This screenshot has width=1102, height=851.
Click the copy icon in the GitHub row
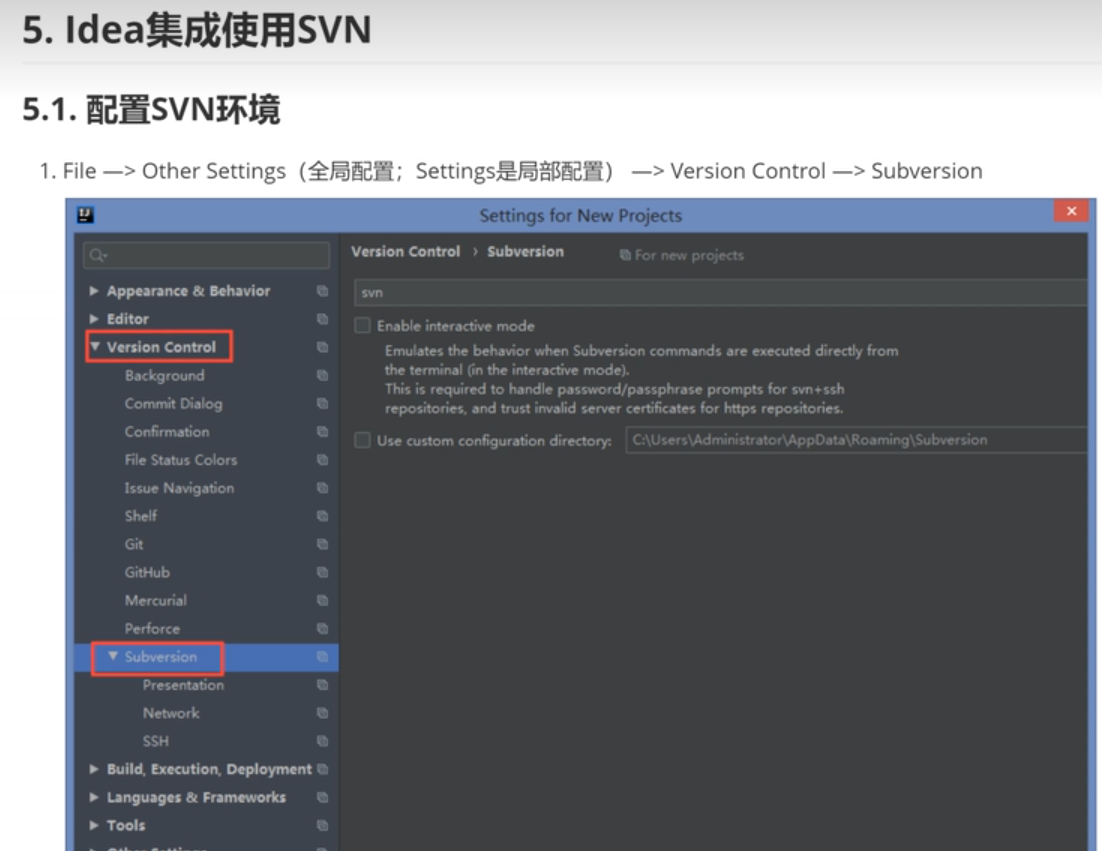coord(323,572)
